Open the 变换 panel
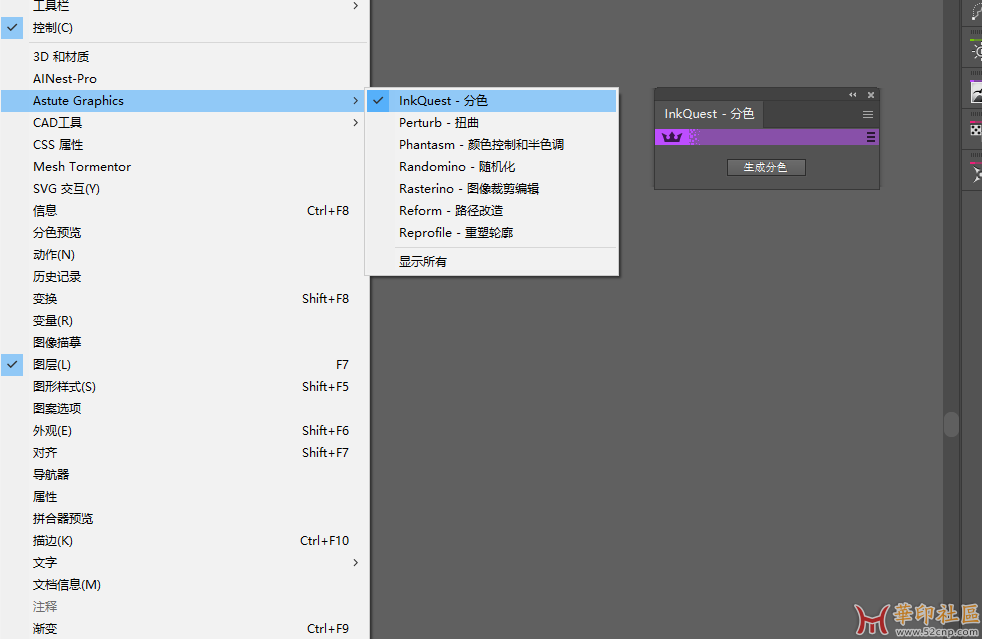The height and width of the screenshot is (639, 982). [184, 299]
